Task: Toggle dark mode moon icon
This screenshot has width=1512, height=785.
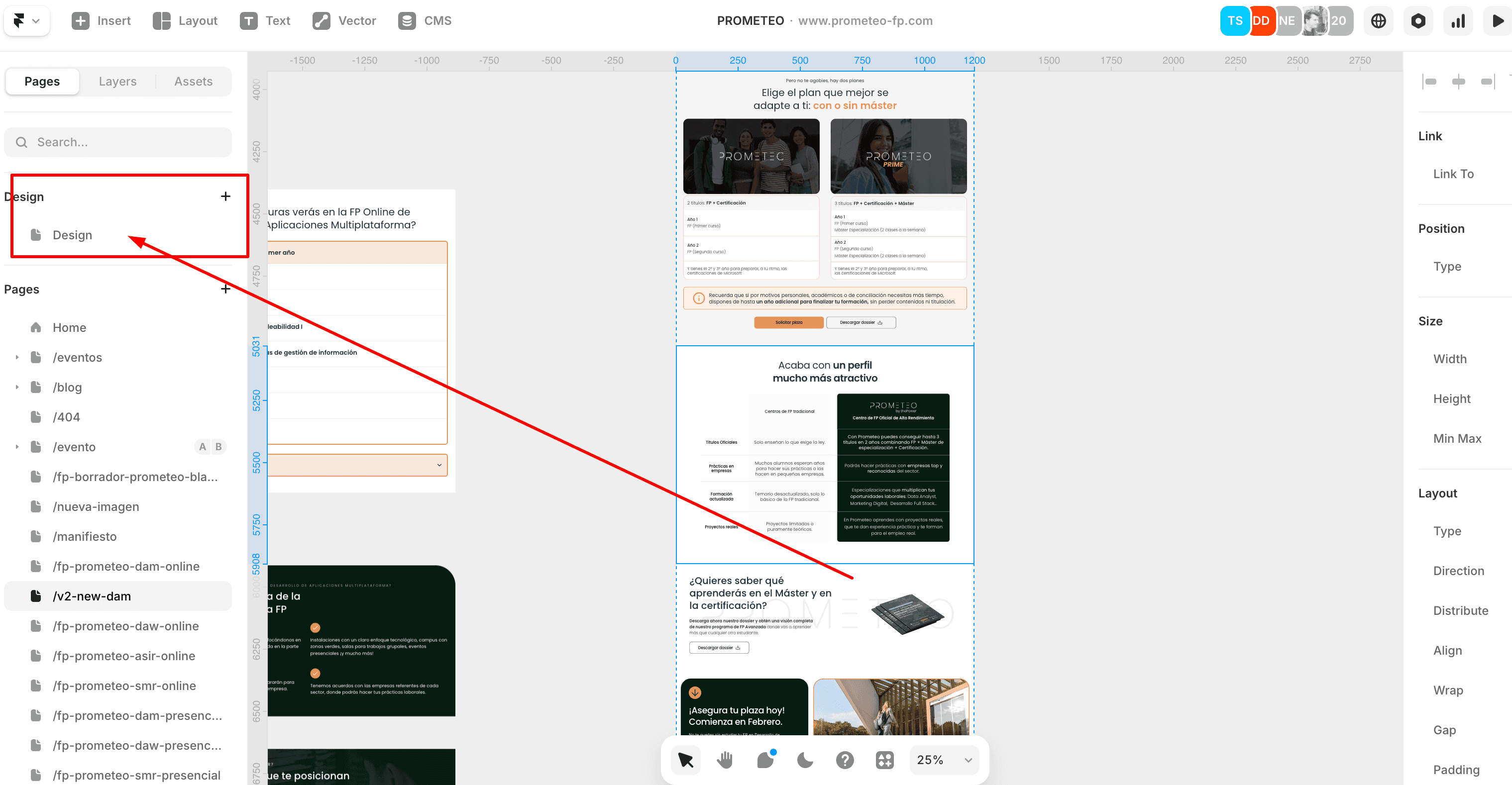Action: (805, 760)
